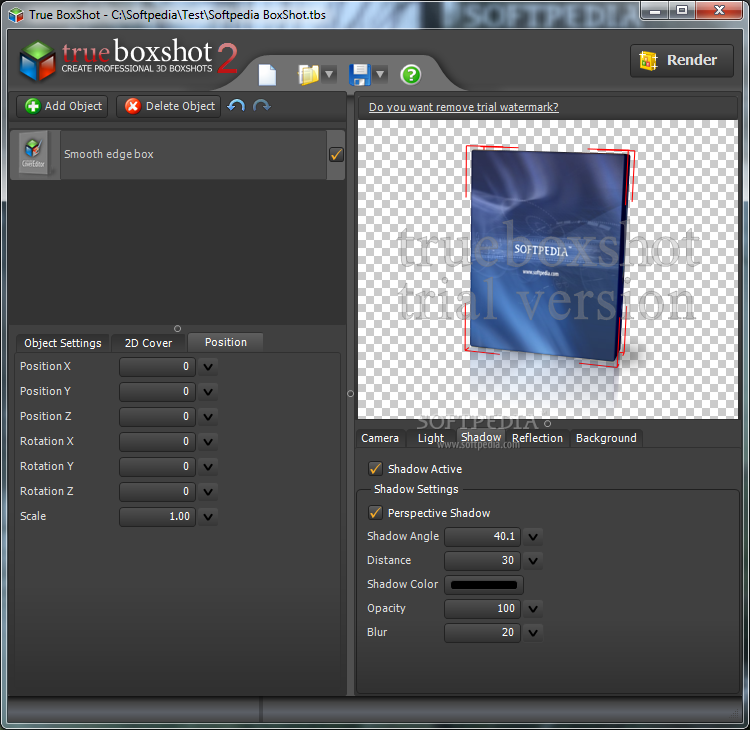
Task: Click the True BoxShot title bar icon
Action: pyautogui.click(x=16, y=15)
